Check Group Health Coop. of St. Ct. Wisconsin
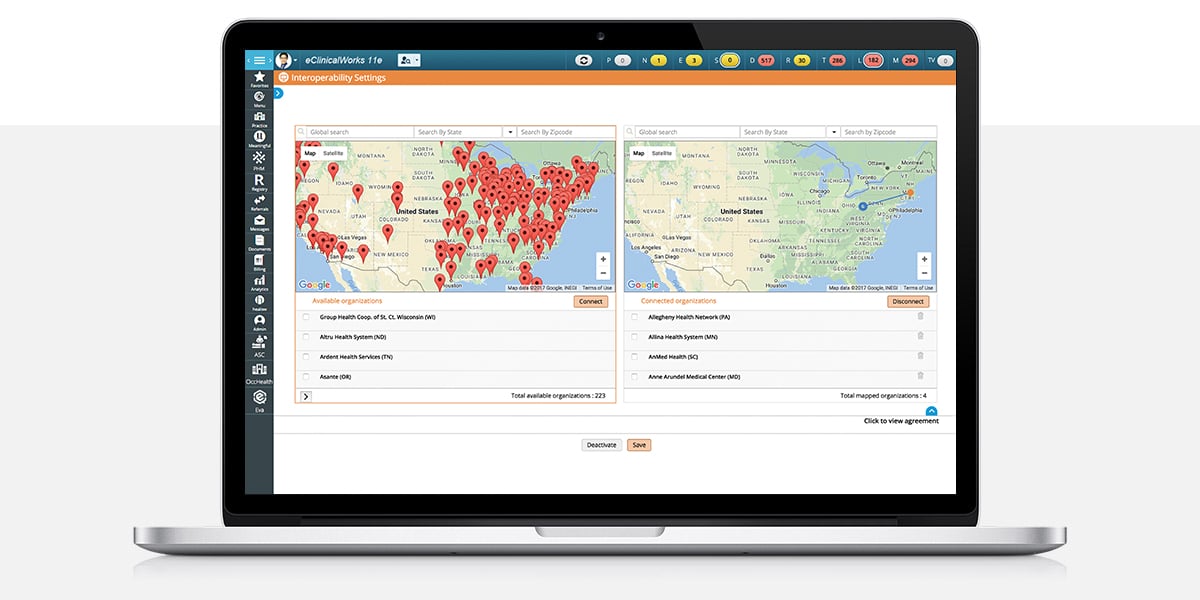Image resolution: width=1200 pixels, height=600 pixels. 306,317
